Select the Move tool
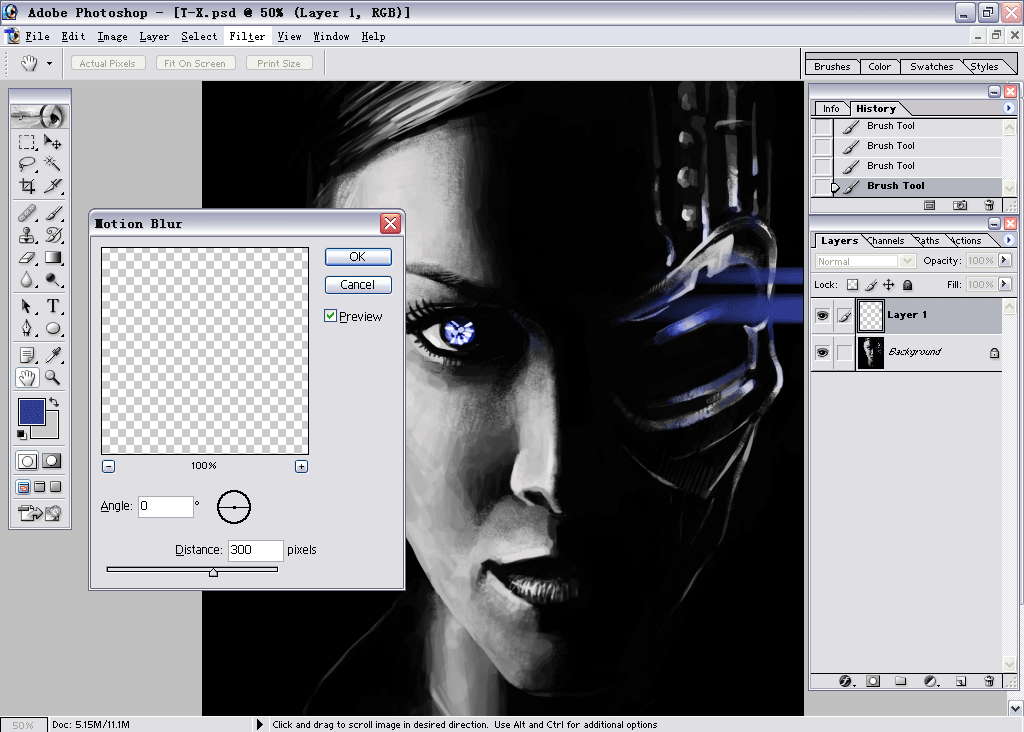Screen dimensions: 1024x732 point(53,142)
